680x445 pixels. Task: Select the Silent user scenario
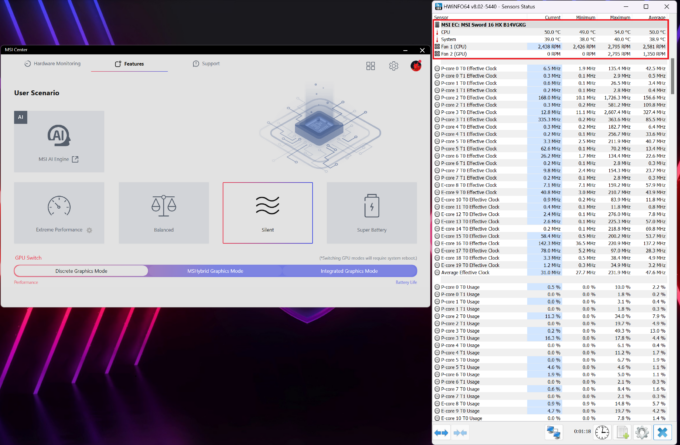pos(268,213)
